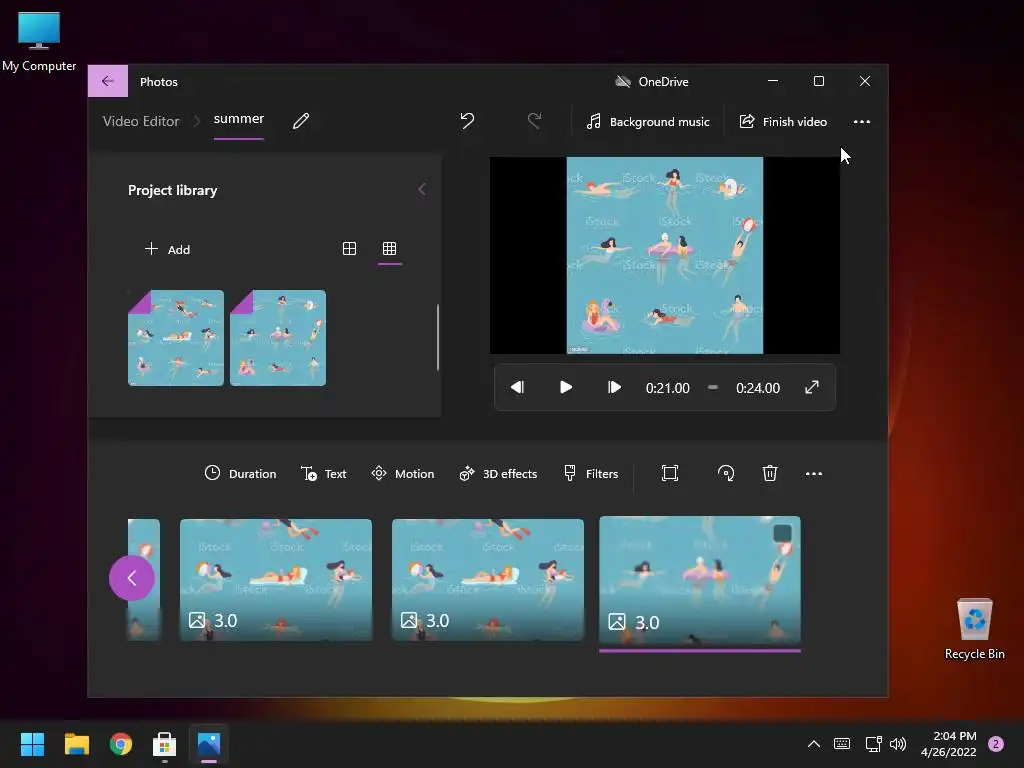This screenshot has width=1024, height=768.
Task: Open Duration settings for the clip
Action: click(240, 473)
